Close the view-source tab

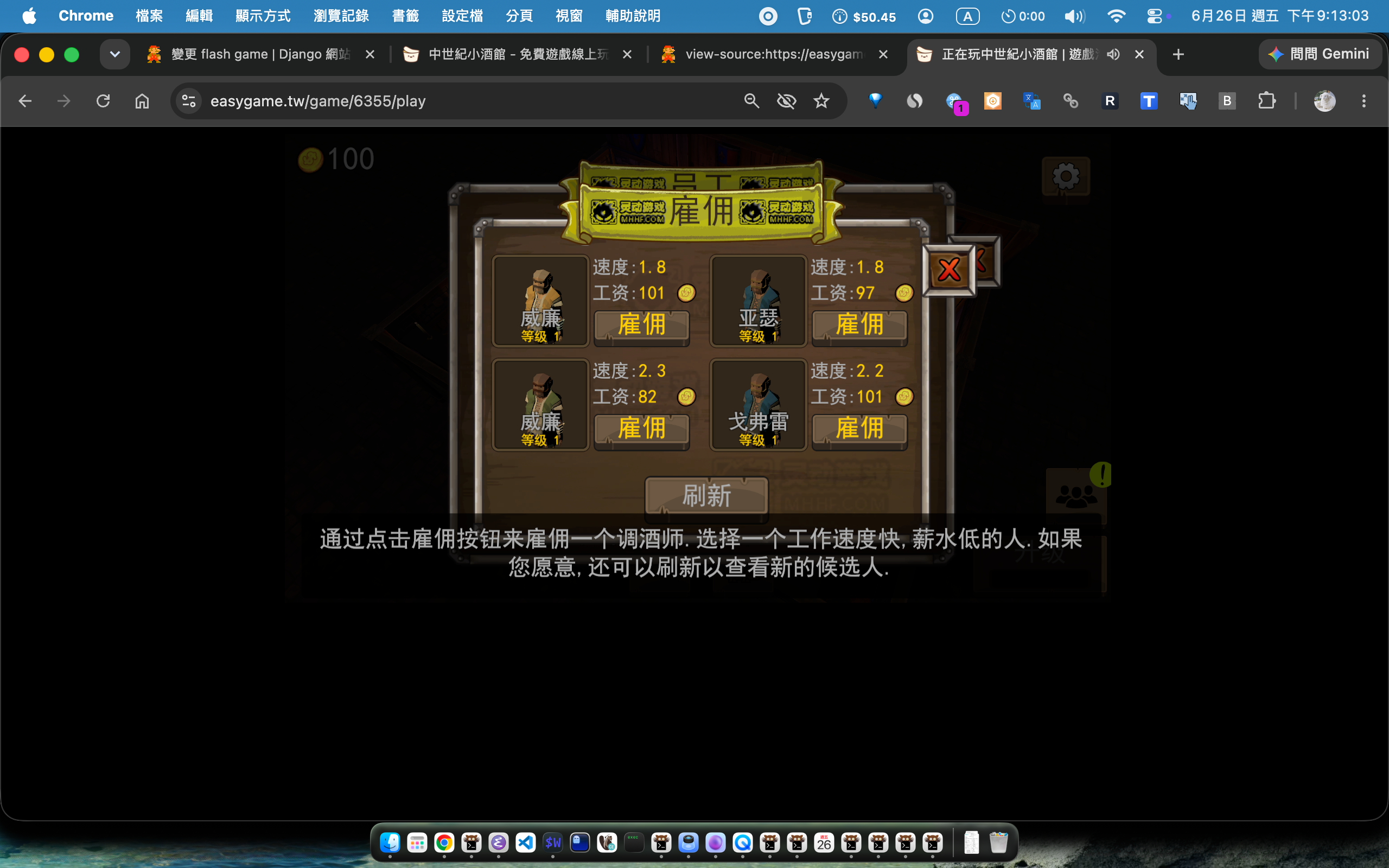click(x=883, y=54)
